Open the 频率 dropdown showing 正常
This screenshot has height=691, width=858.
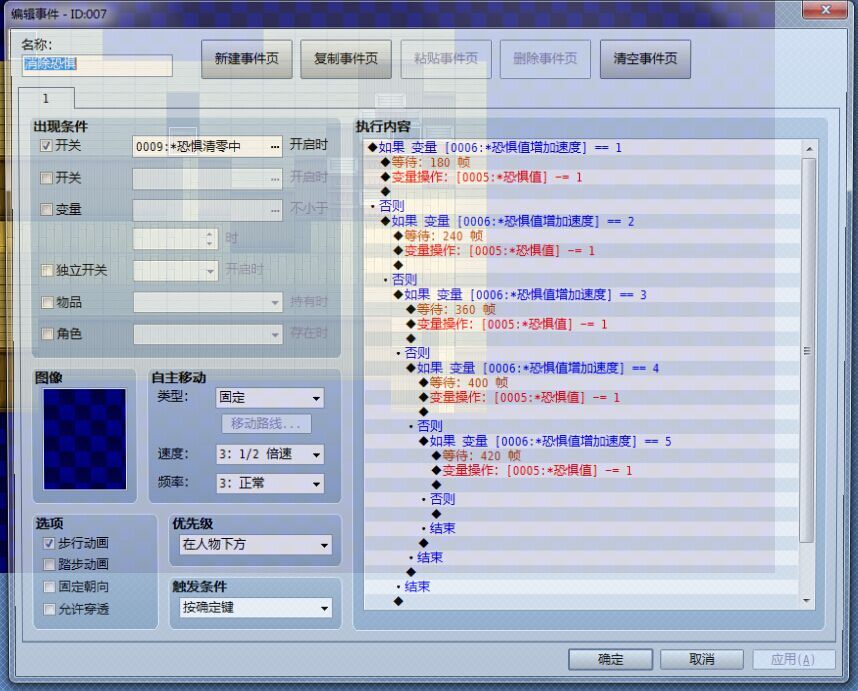coord(270,483)
